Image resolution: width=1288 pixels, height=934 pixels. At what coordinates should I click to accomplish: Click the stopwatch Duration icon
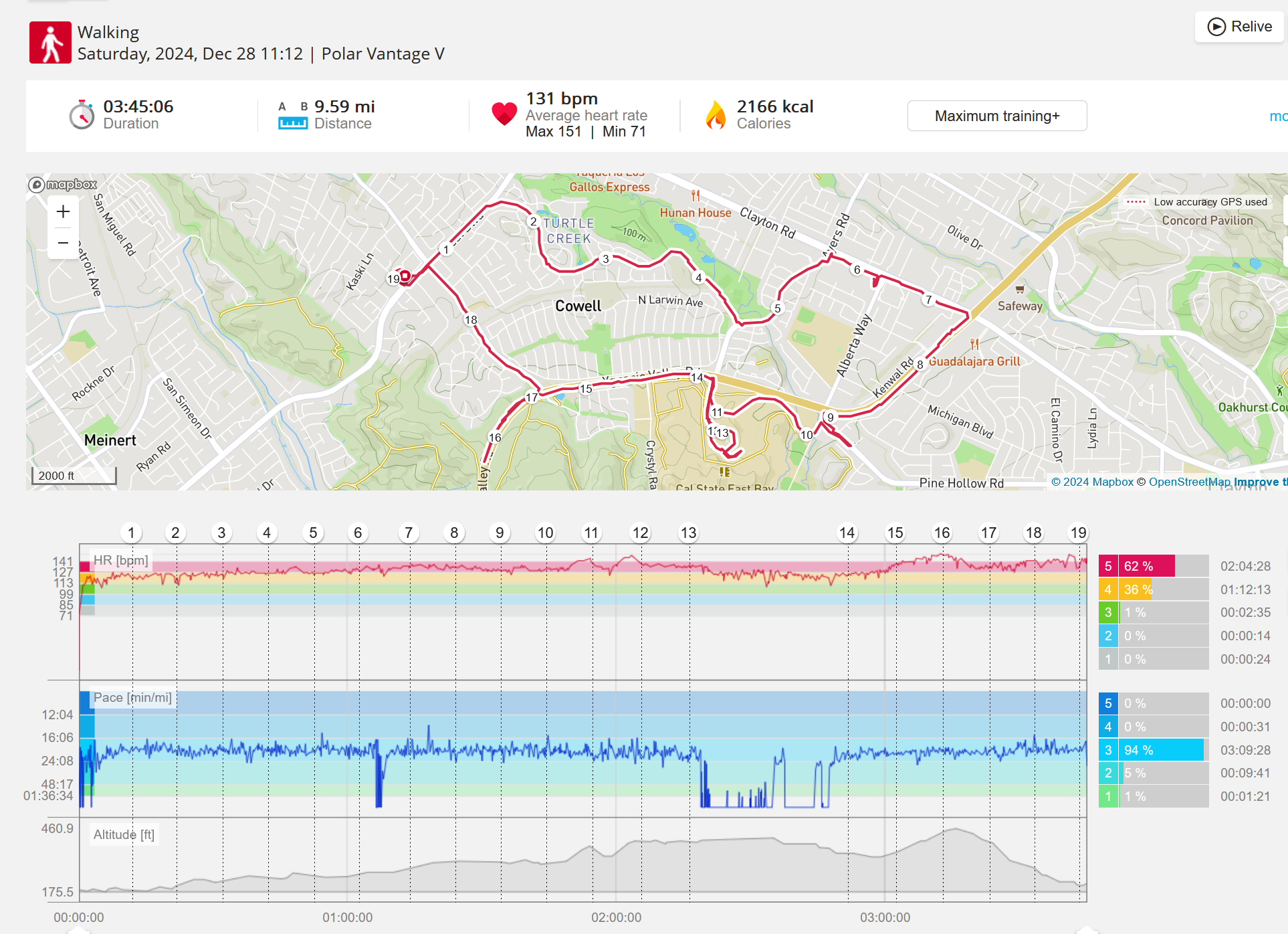pos(82,116)
